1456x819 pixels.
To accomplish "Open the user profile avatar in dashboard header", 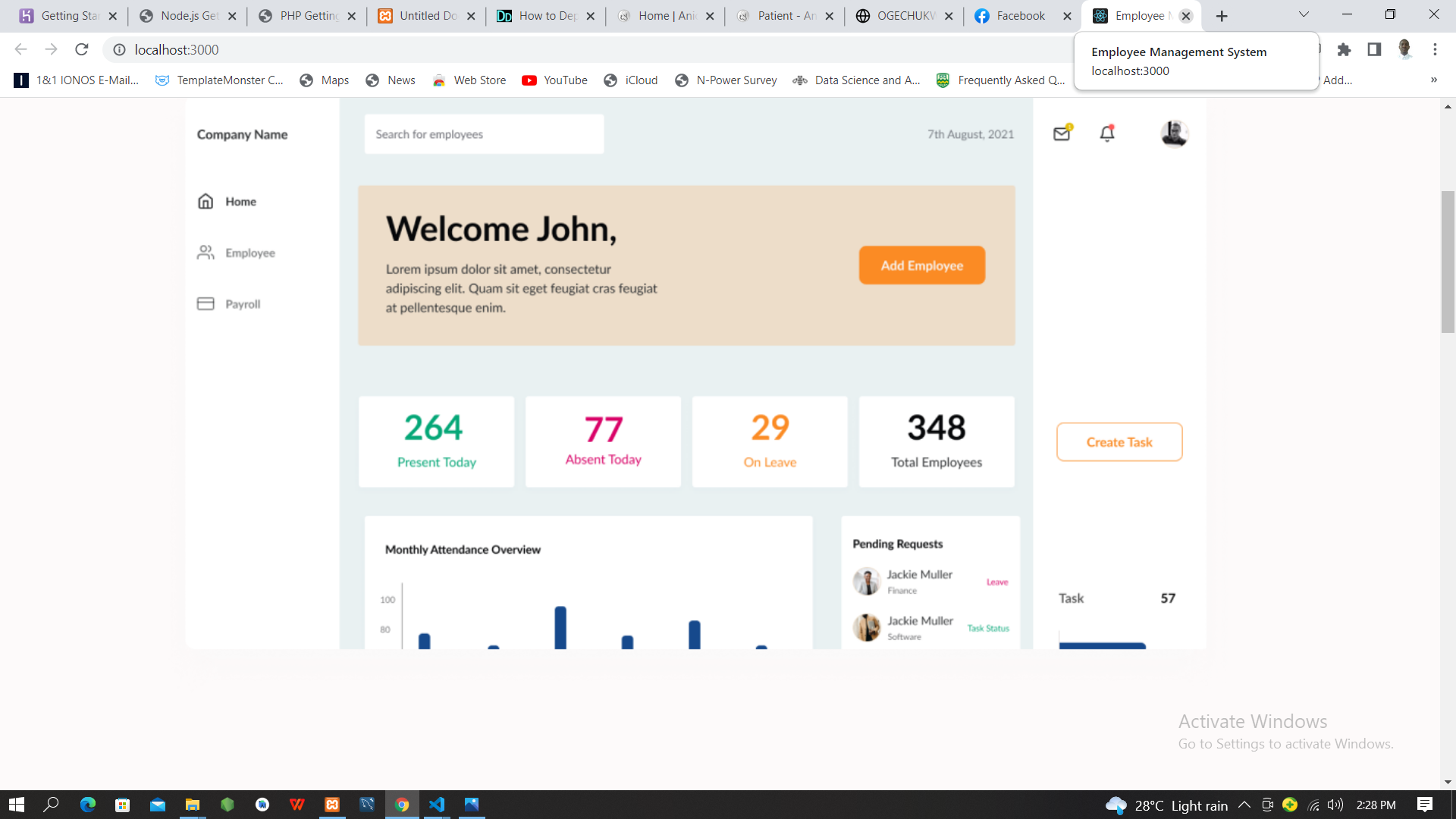I will pyautogui.click(x=1174, y=133).
